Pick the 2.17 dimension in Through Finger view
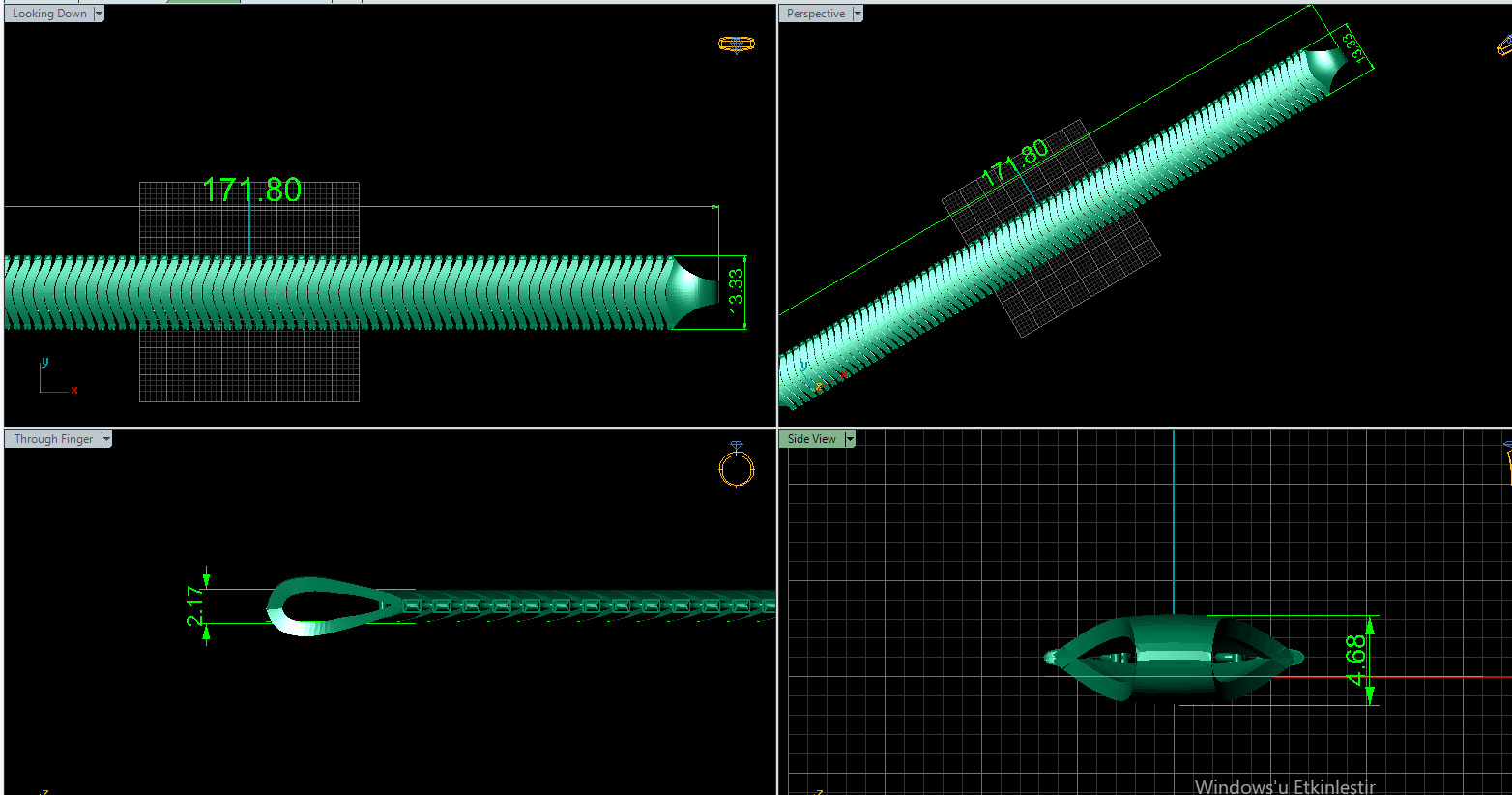 (195, 605)
